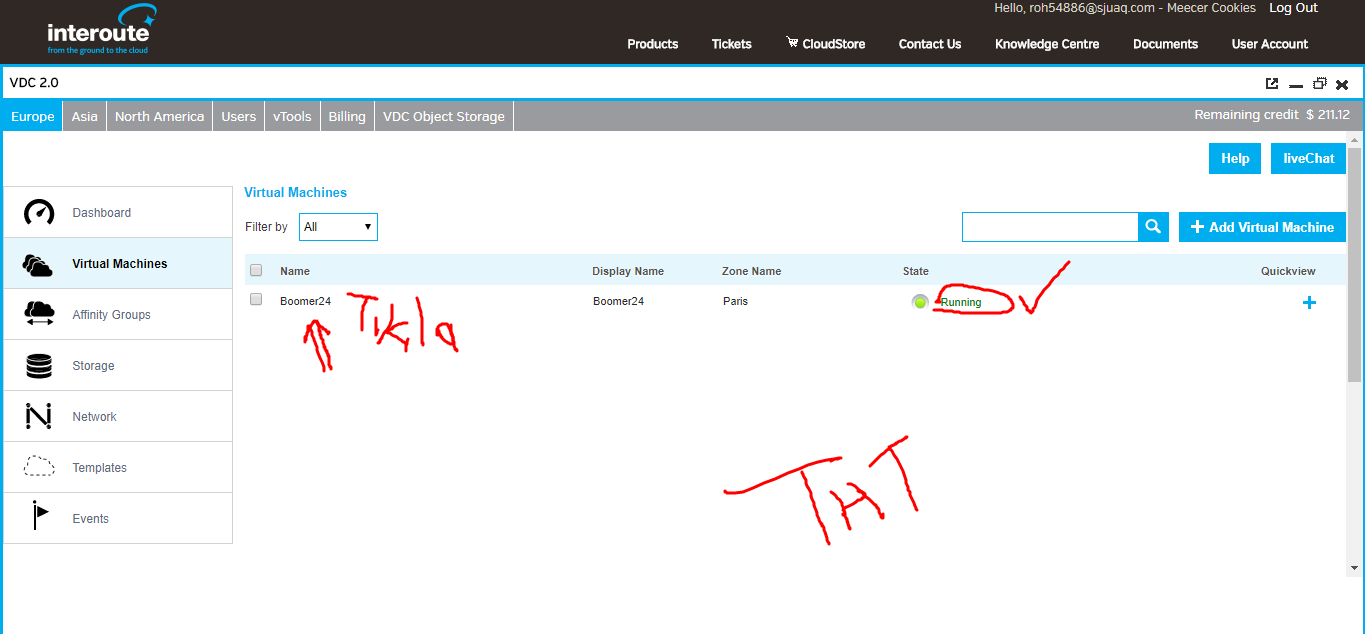Open the Dashboard gauge icon

(x=39, y=212)
